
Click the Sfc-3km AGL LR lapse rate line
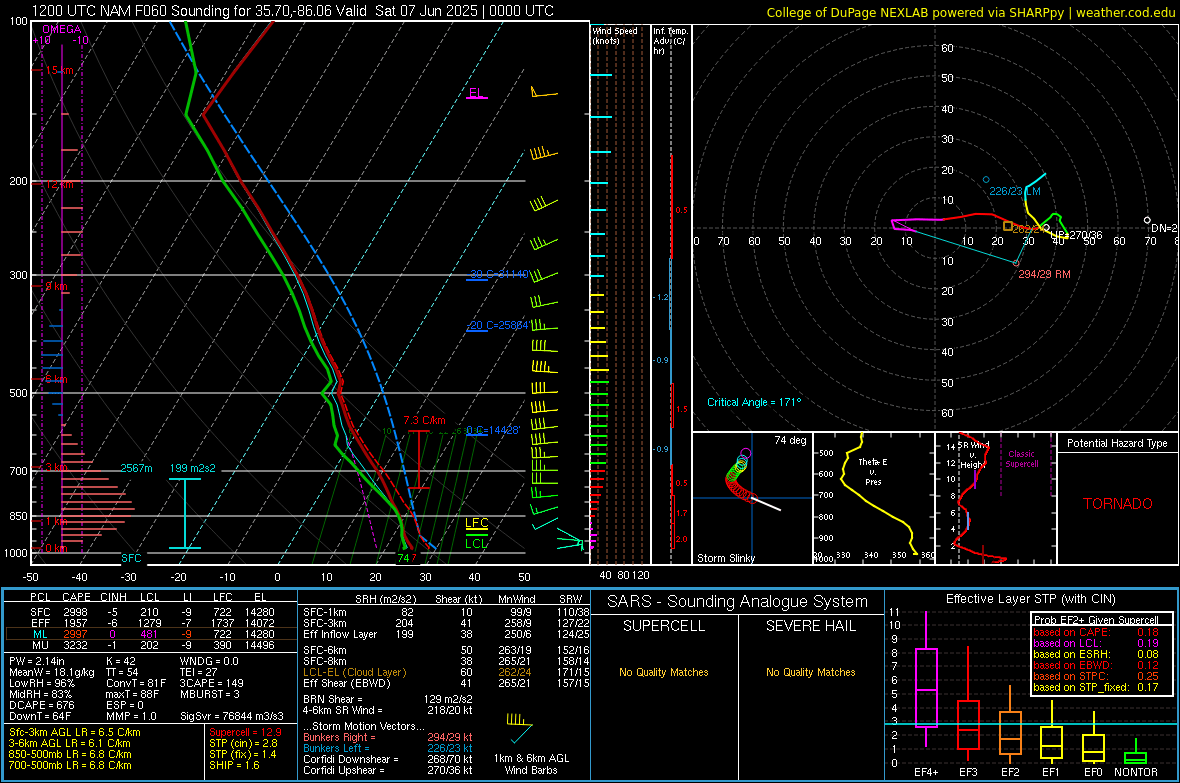click(75, 732)
